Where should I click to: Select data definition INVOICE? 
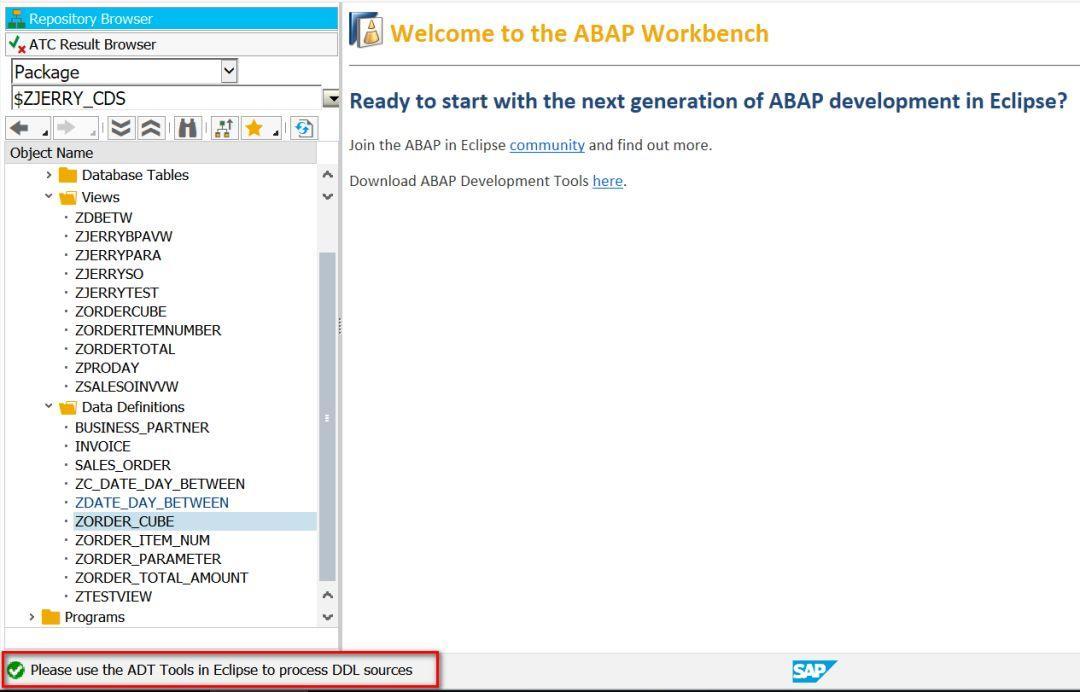point(102,446)
